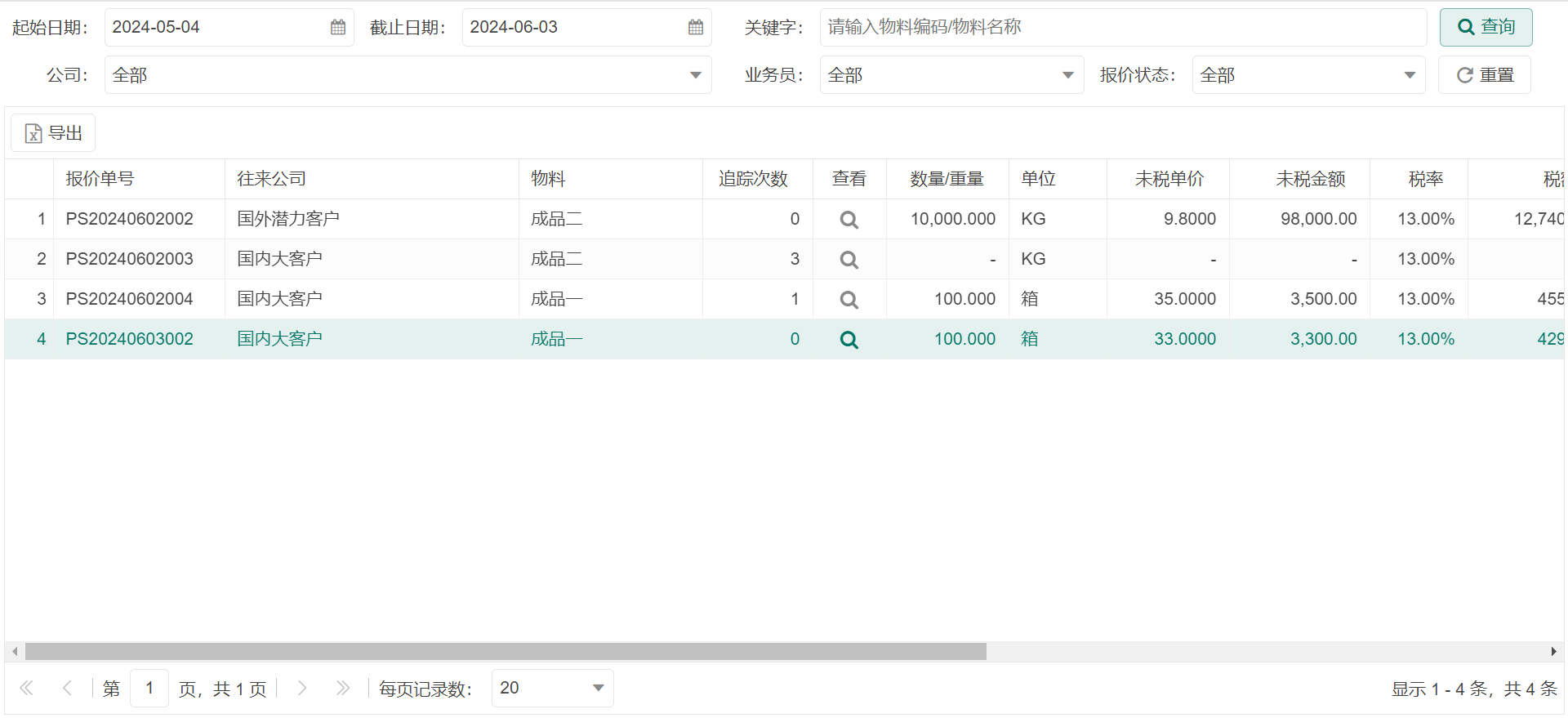View details icon for PS20240603002
The height and width of the screenshot is (718, 1568).
pyautogui.click(x=849, y=340)
